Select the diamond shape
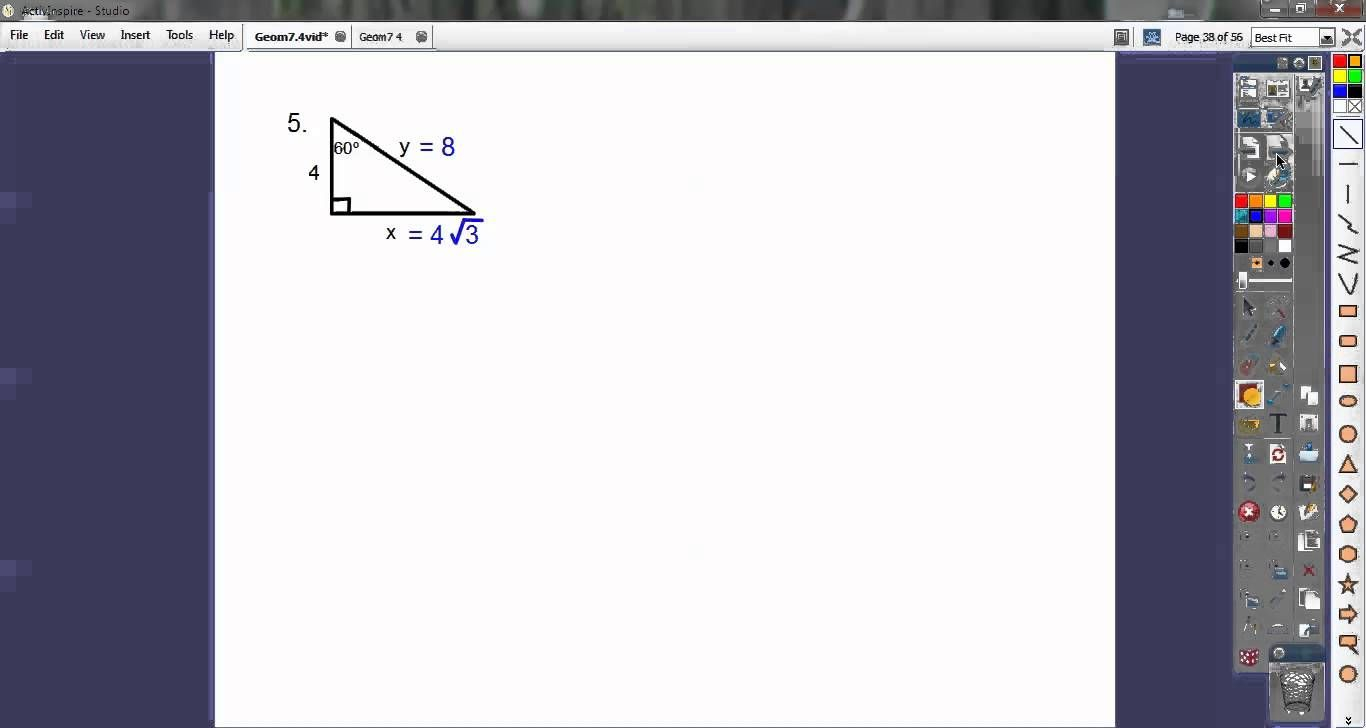 (x=1348, y=494)
